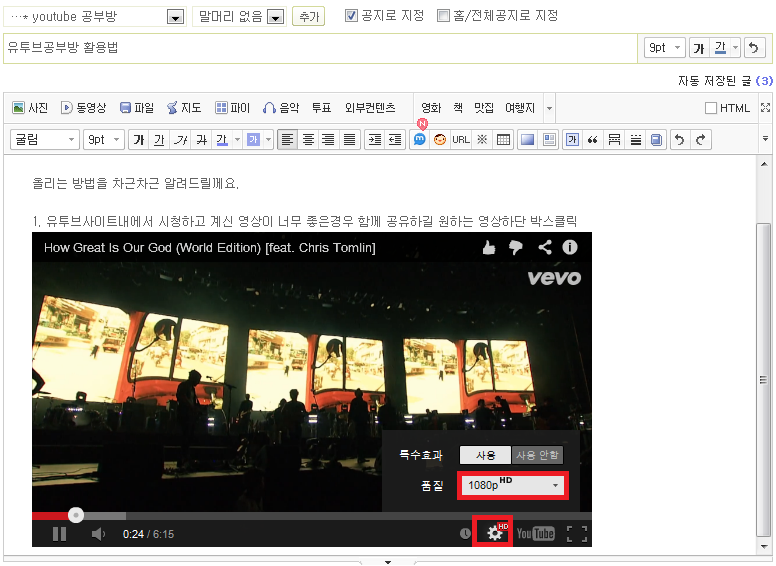776x566 pixels.
Task: Uncheck the 공지로 지정 checkbox
Action: [351, 16]
